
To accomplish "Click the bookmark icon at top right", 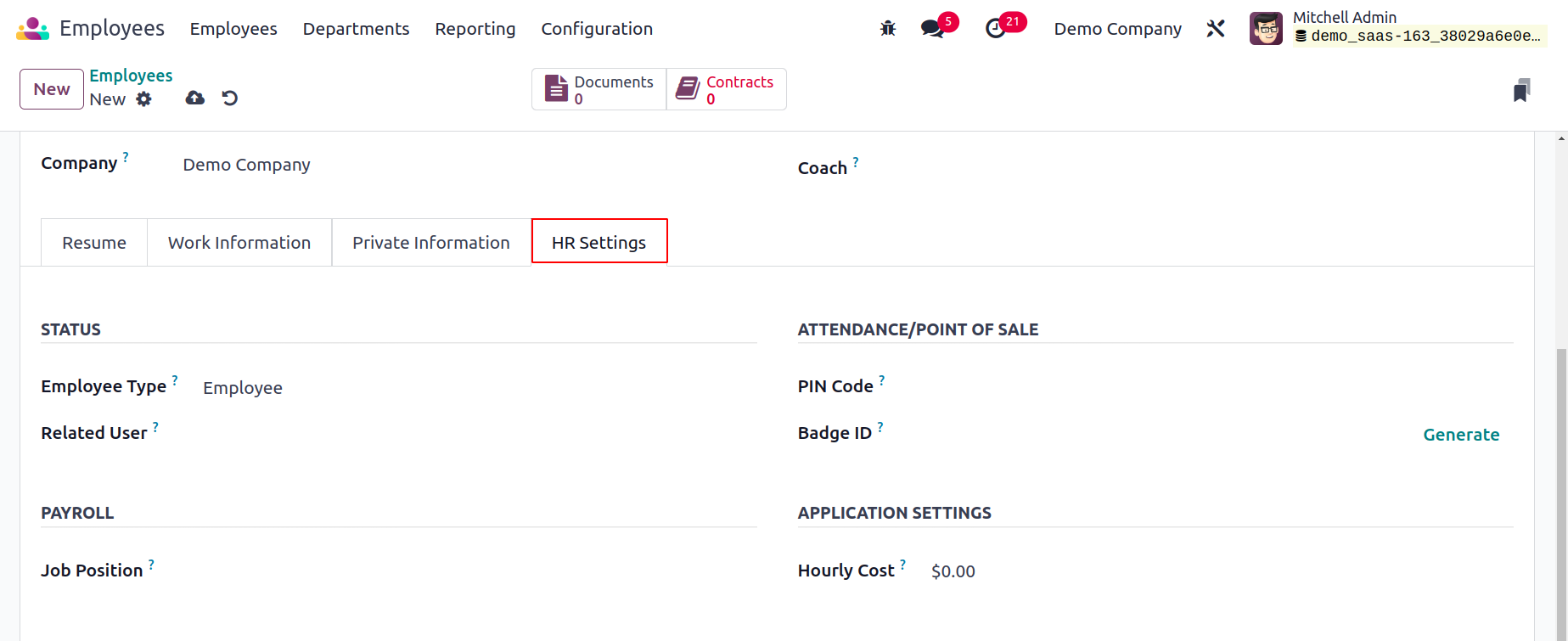I will click(1521, 90).
